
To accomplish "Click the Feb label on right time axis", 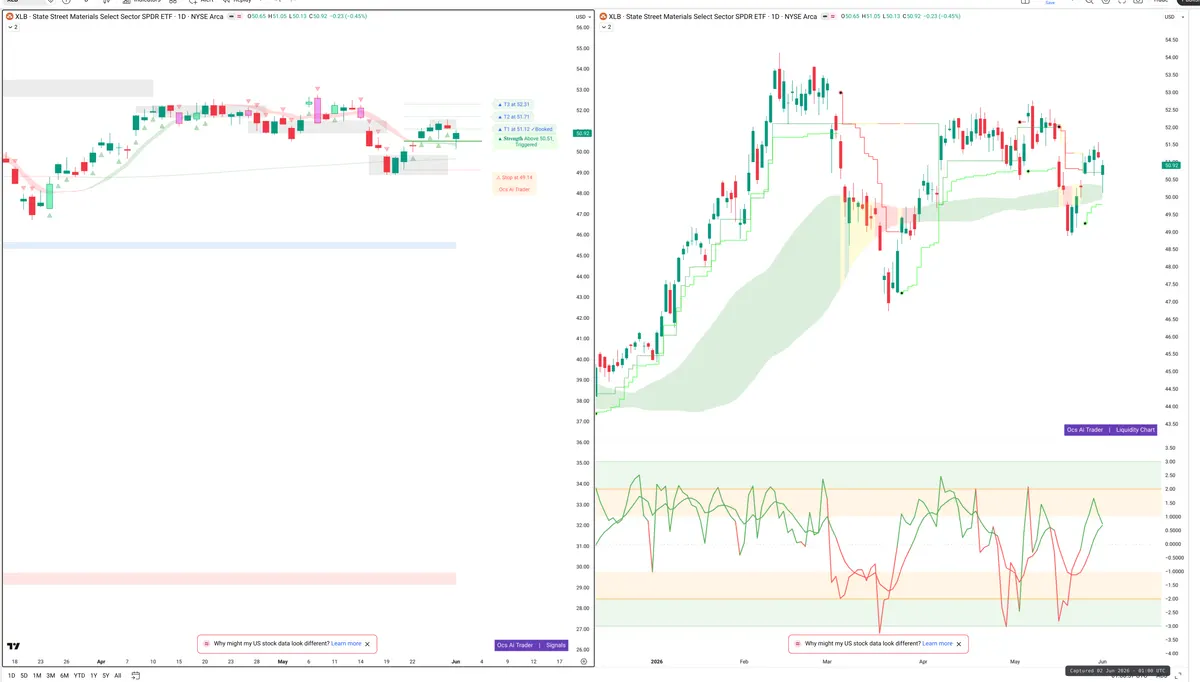I will [743, 661].
